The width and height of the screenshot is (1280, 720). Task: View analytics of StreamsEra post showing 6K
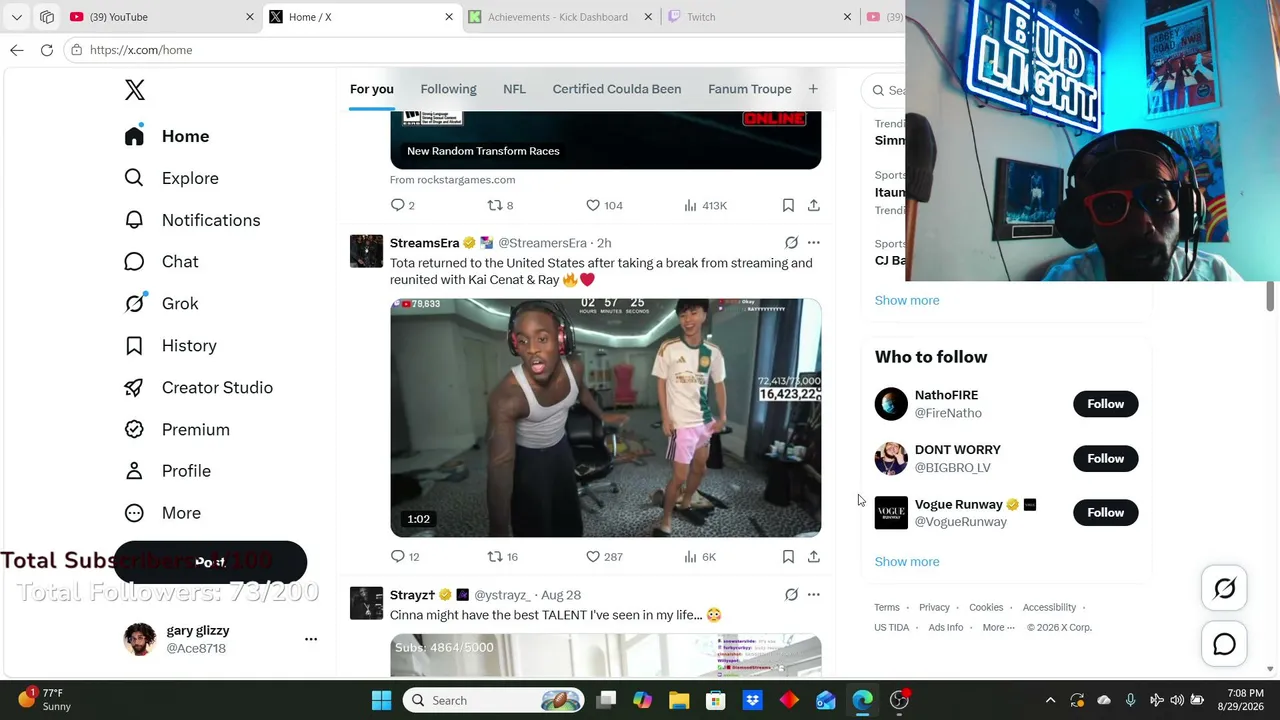690,556
